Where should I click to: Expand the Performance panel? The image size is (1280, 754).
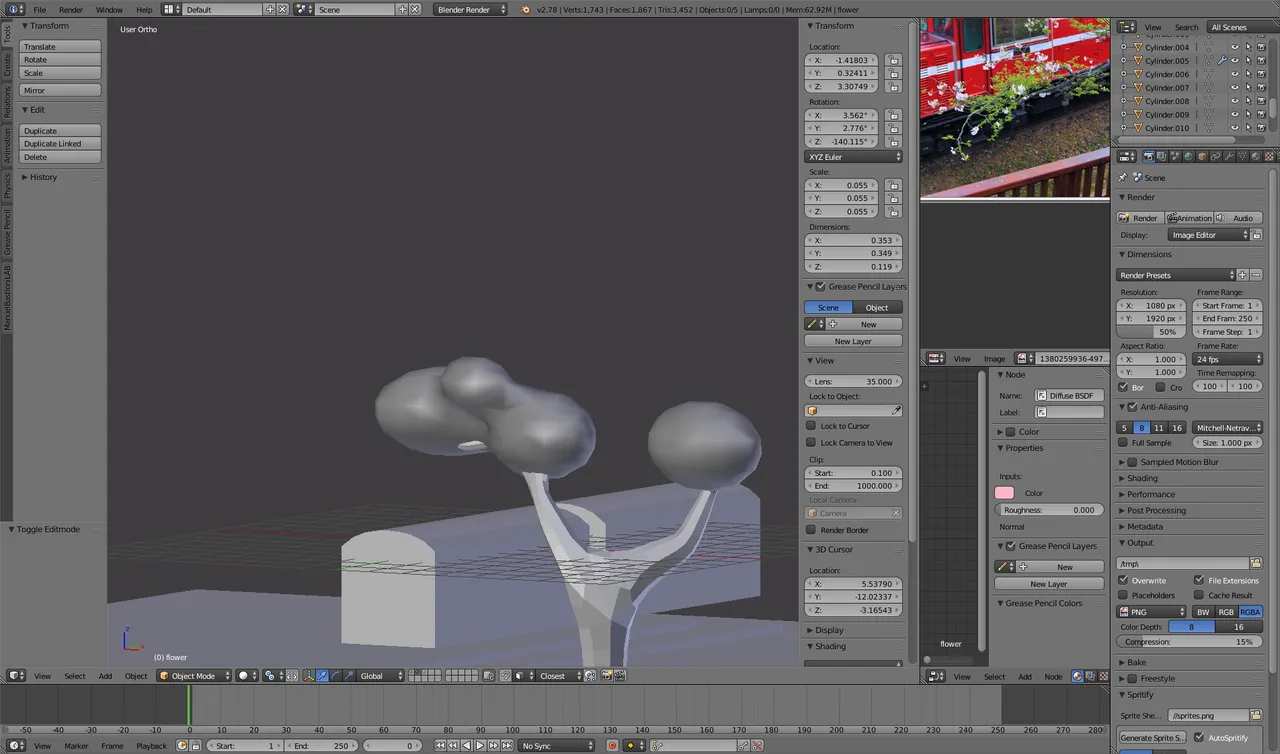tap(1151, 494)
